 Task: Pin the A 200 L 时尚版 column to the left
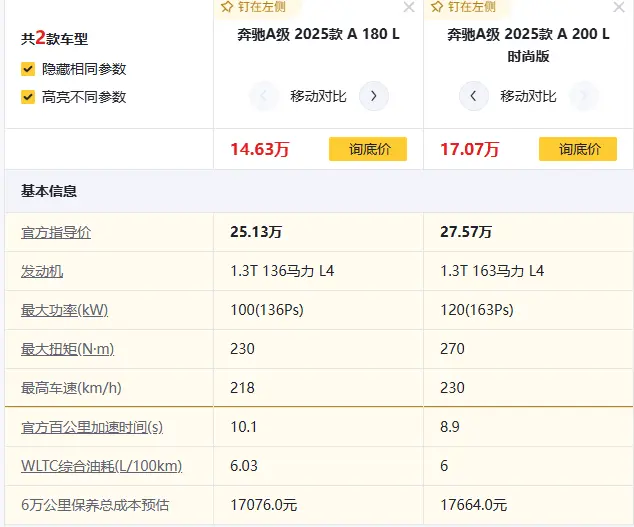pos(463,6)
